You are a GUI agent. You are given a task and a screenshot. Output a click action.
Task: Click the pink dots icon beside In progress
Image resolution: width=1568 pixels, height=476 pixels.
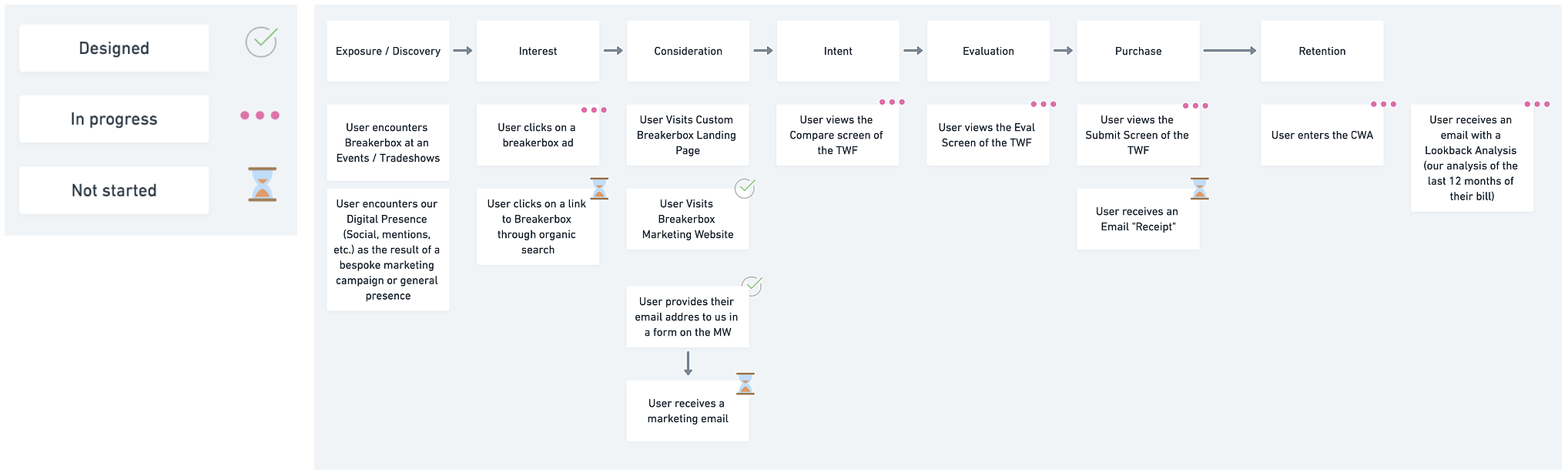pyautogui.click(x=260, y=116)
